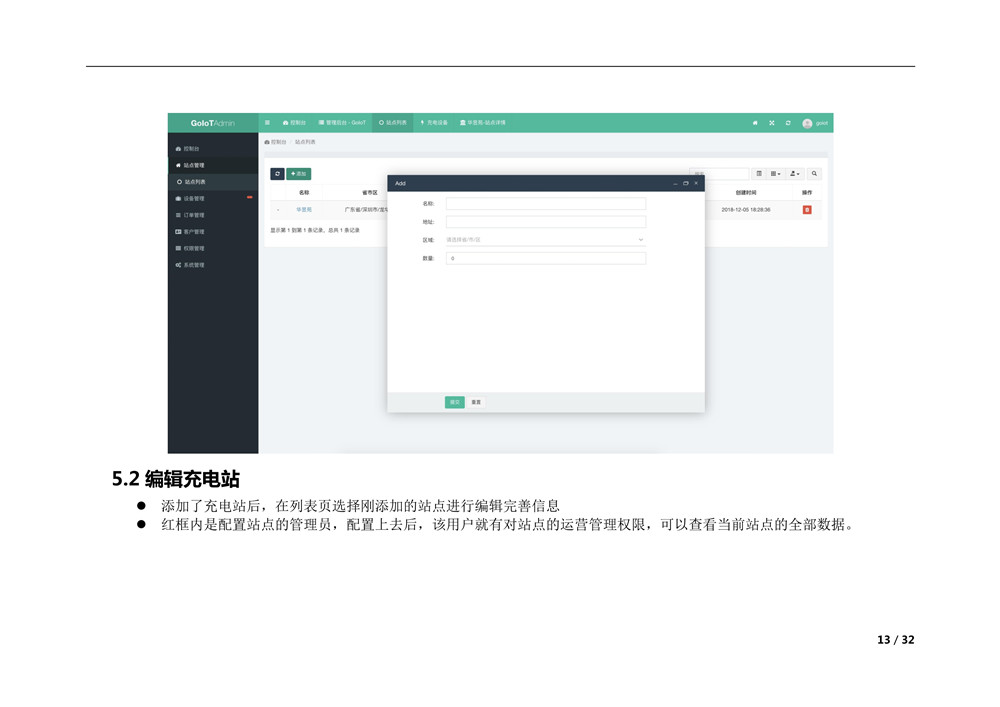This screenshot has height=707, width=1000.
Task: Toggle the table view icon button
Action: [x=758, y=174]
